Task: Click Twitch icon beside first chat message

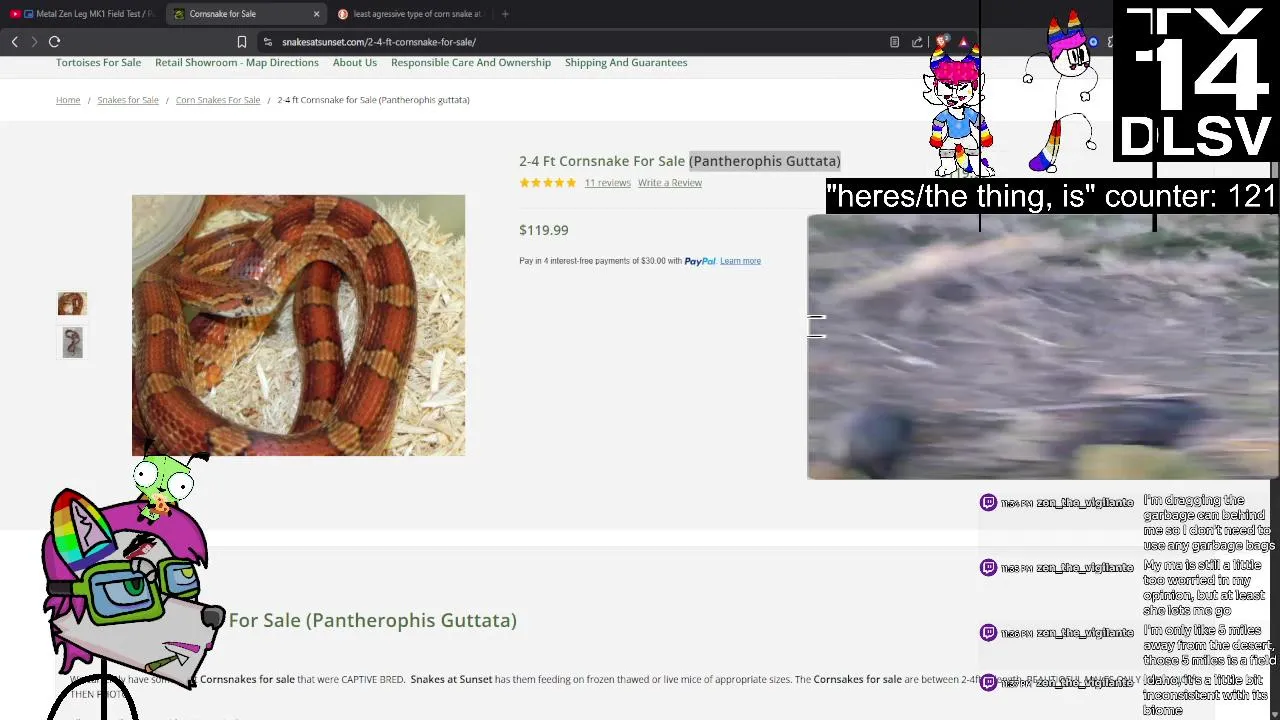Action: click(x=988, y=503)
